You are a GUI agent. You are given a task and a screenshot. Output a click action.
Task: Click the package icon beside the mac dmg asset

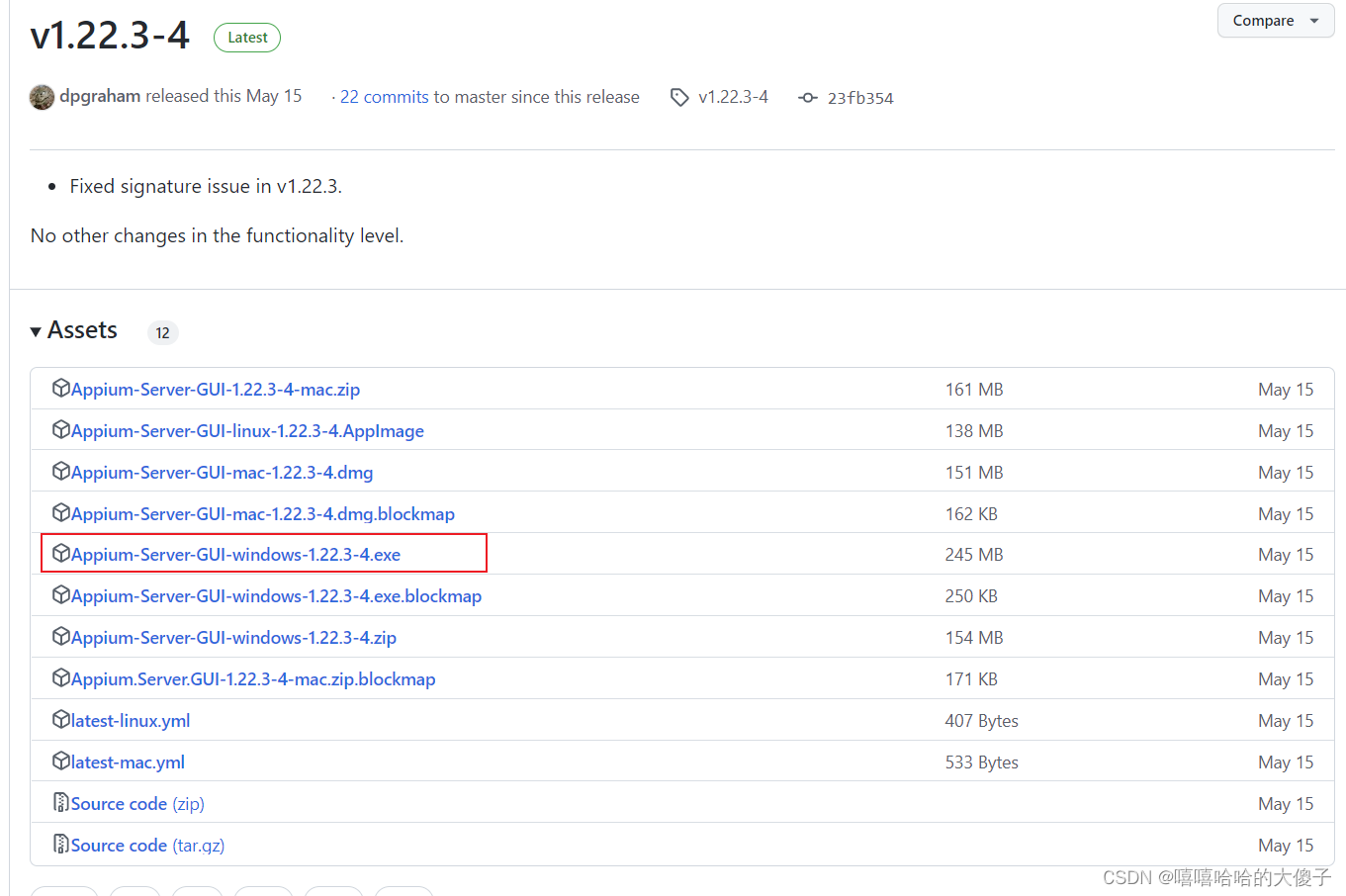pyautogui.click(x=61, y=472)
